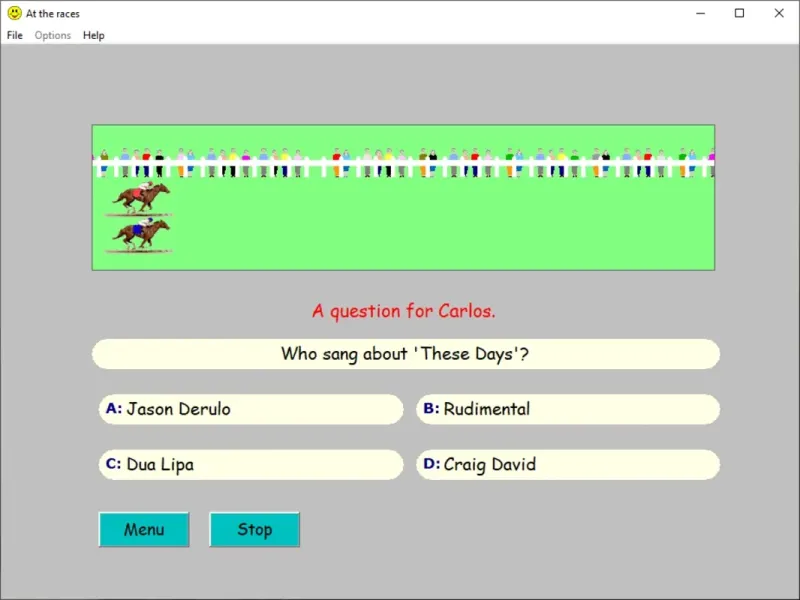Open the File menu
Image resolution: width=800 pixels, height=600 pixels.
click(x=15, y=35)
